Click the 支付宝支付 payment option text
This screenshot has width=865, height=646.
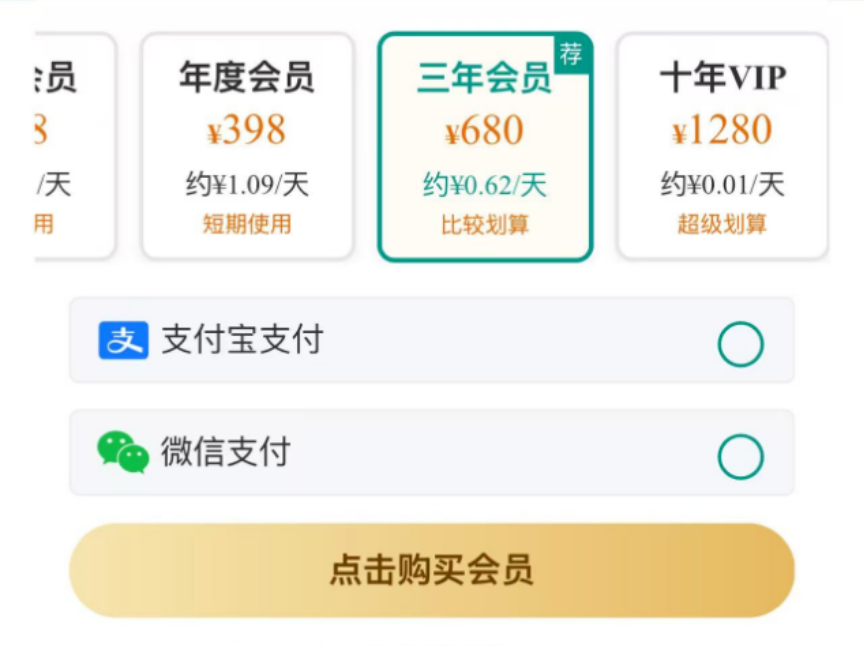(242, 340)
